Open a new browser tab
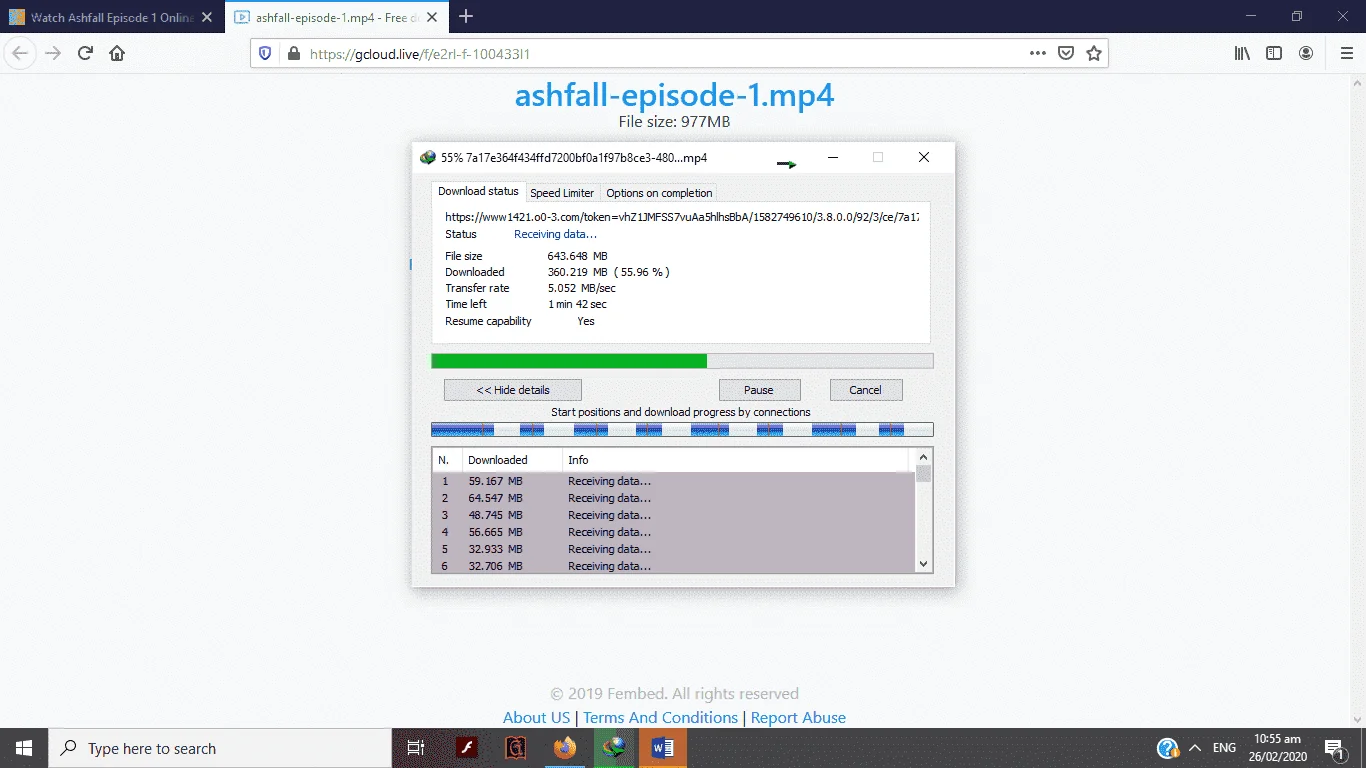 [466, 16]
